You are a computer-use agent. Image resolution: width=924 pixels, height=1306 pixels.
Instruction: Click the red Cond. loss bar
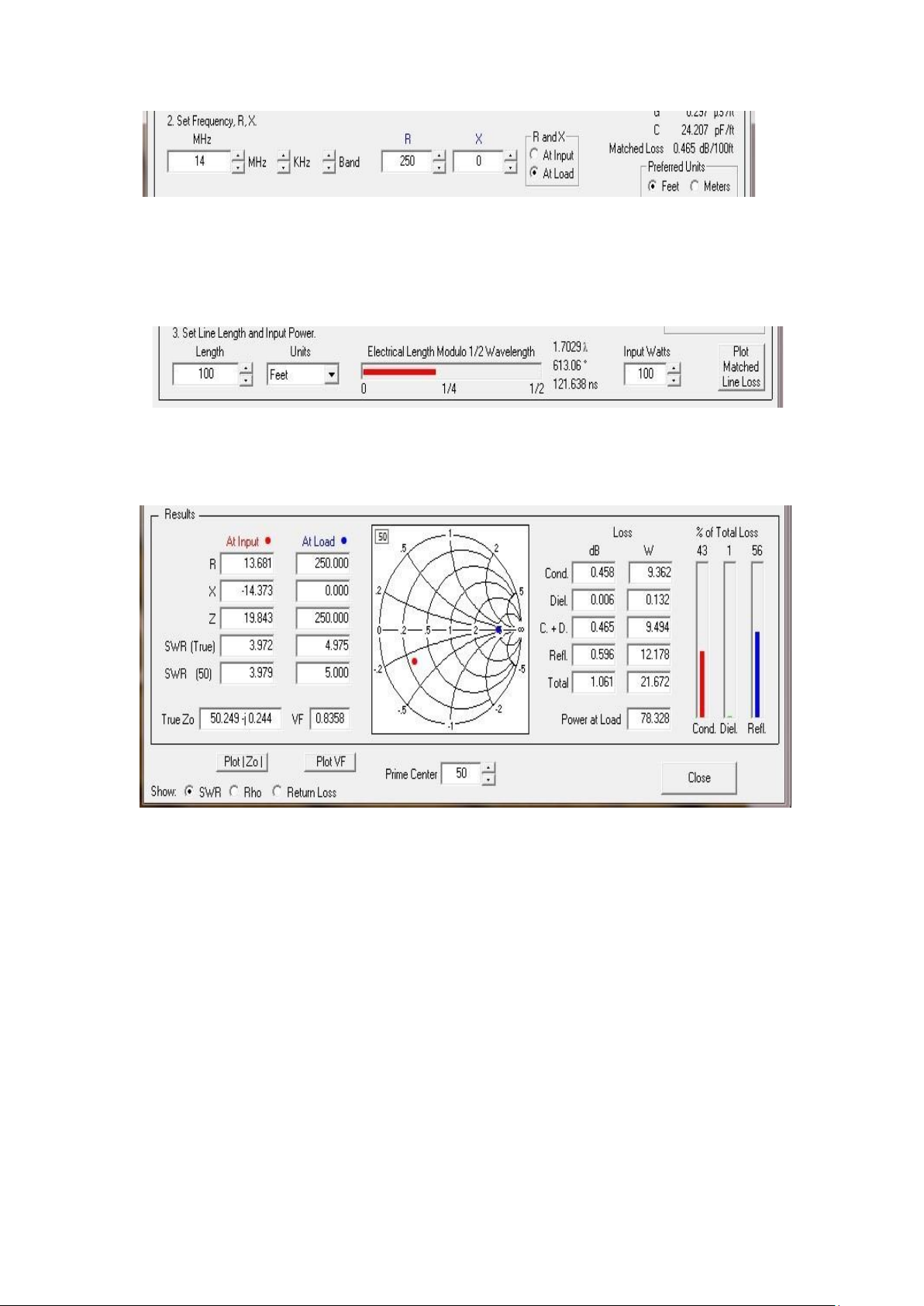tap(702, 684)
